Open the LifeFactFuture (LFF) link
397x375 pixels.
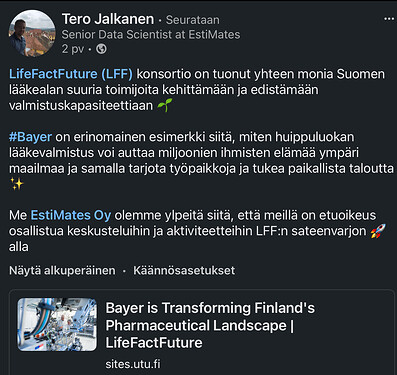point(71,74)
